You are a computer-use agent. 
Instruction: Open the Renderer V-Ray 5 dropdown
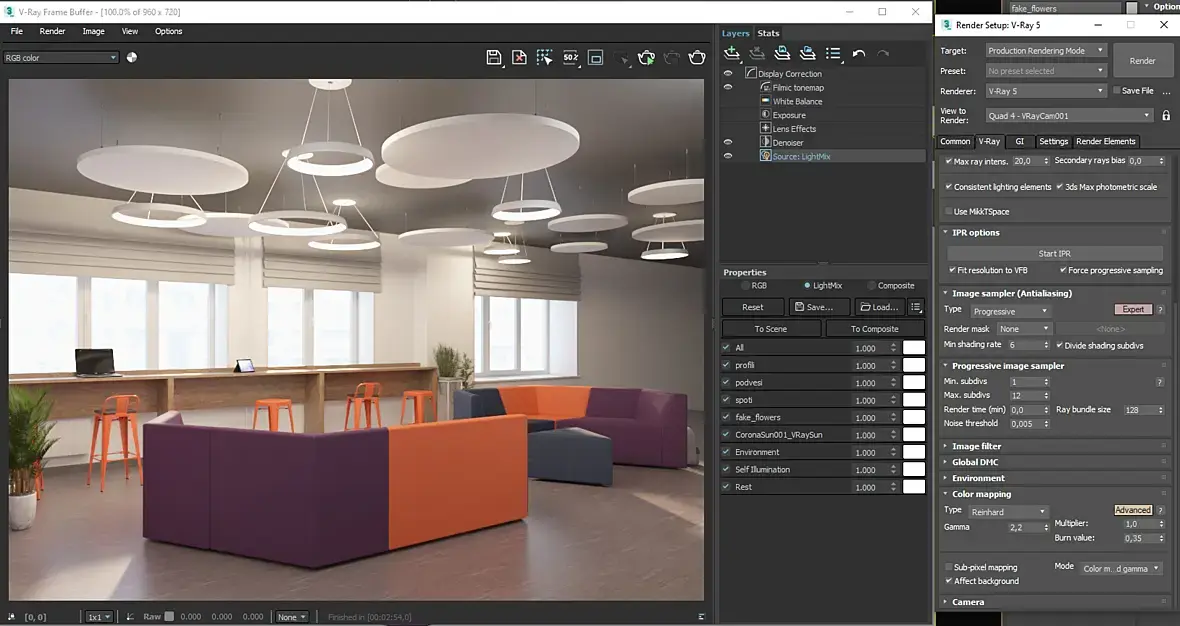tap(1045, 91)
